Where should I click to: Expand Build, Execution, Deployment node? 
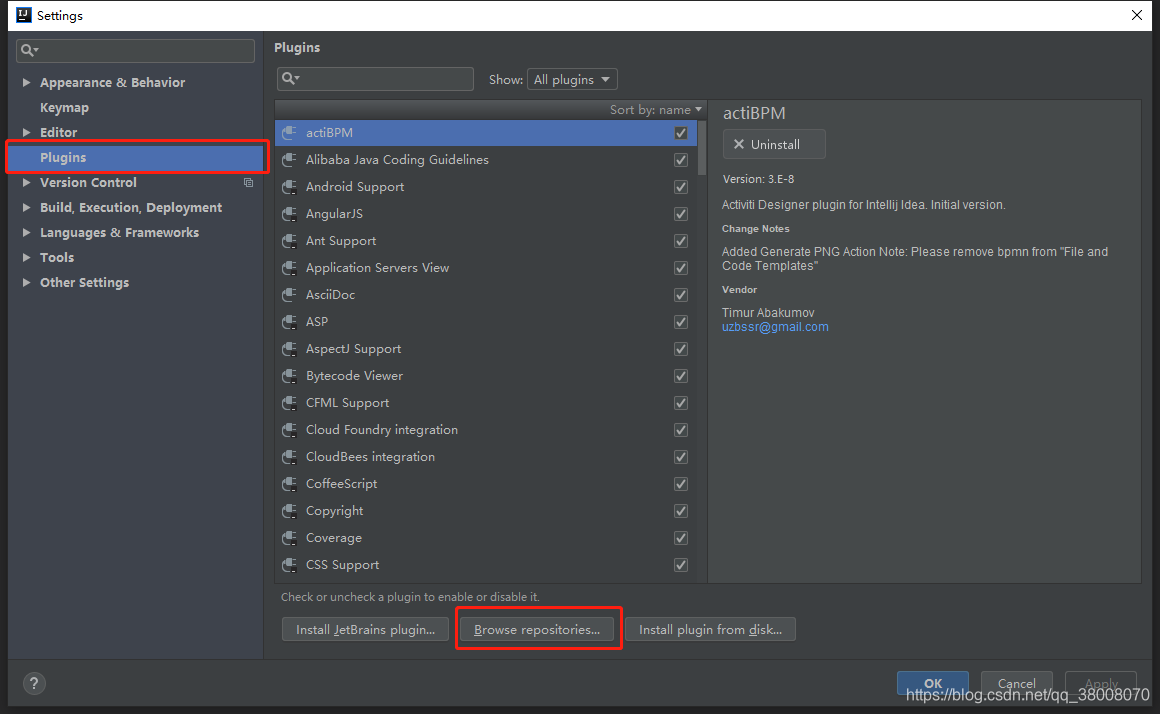27,207
